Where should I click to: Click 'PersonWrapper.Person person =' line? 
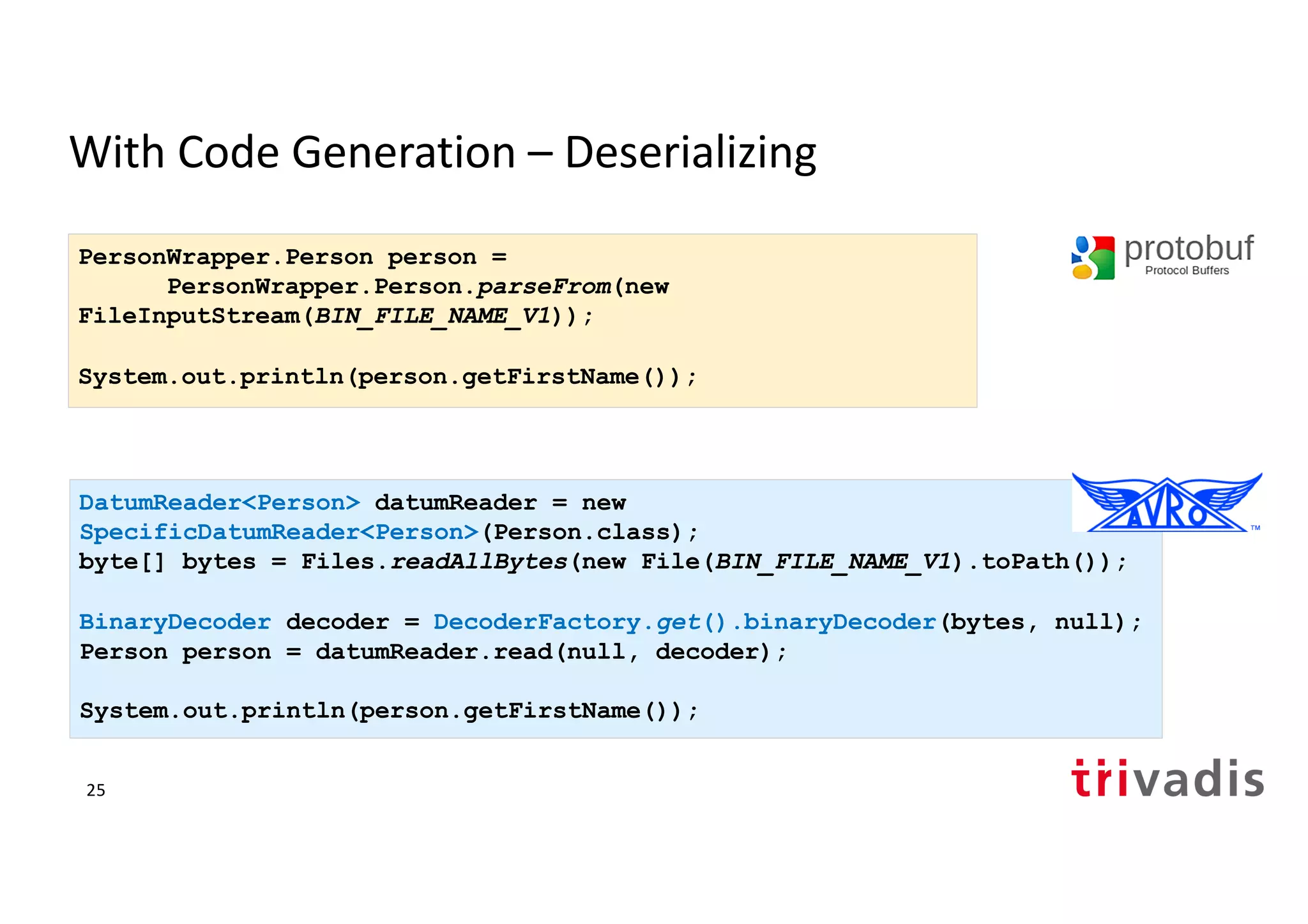click(293, 257)
